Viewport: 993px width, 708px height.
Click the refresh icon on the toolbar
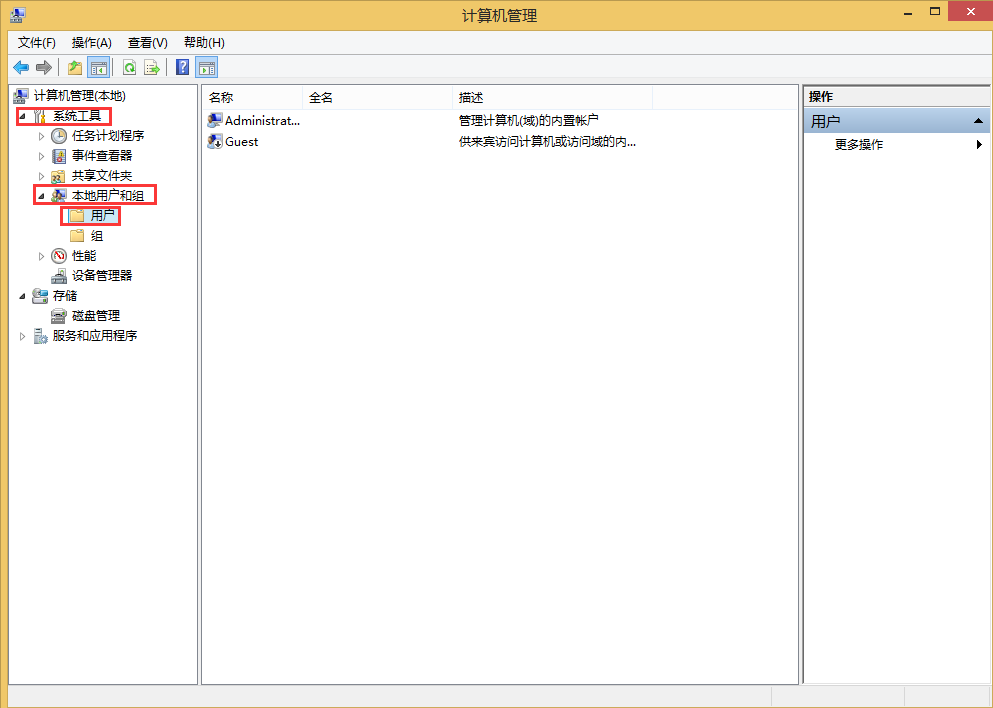[x=130, y=67]
